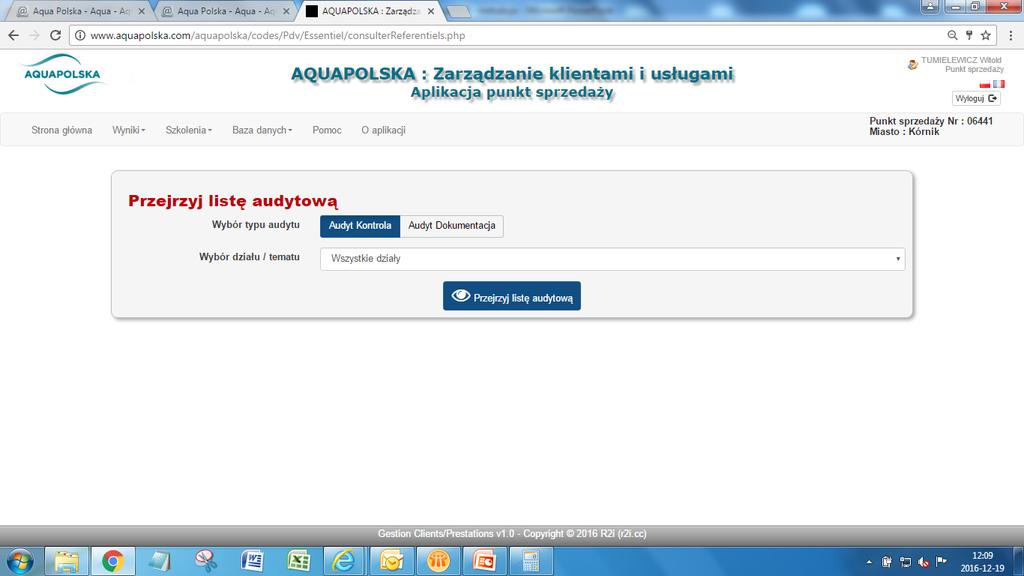Close the first Aqua Polska tab
1024x576 pixels.
tap(142, 11)
